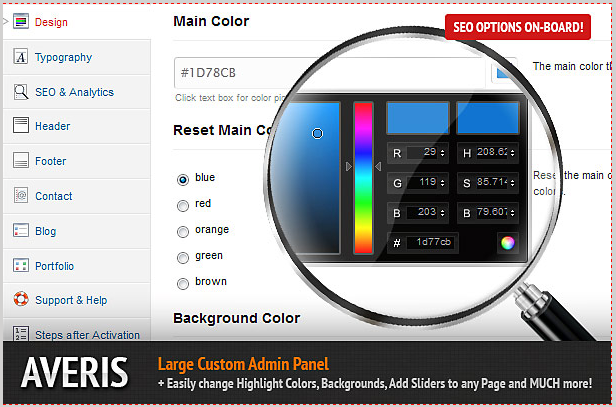Viewport: 616px width, 407px height.
Task: Click the Support & Help lifebuoy icon
Action: point(21,299)
